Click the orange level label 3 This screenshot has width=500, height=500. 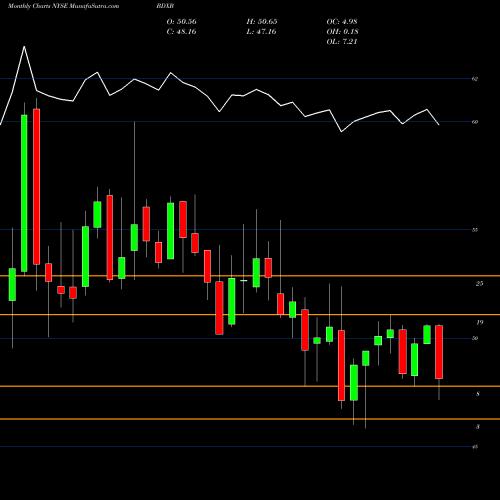point(478,427)
